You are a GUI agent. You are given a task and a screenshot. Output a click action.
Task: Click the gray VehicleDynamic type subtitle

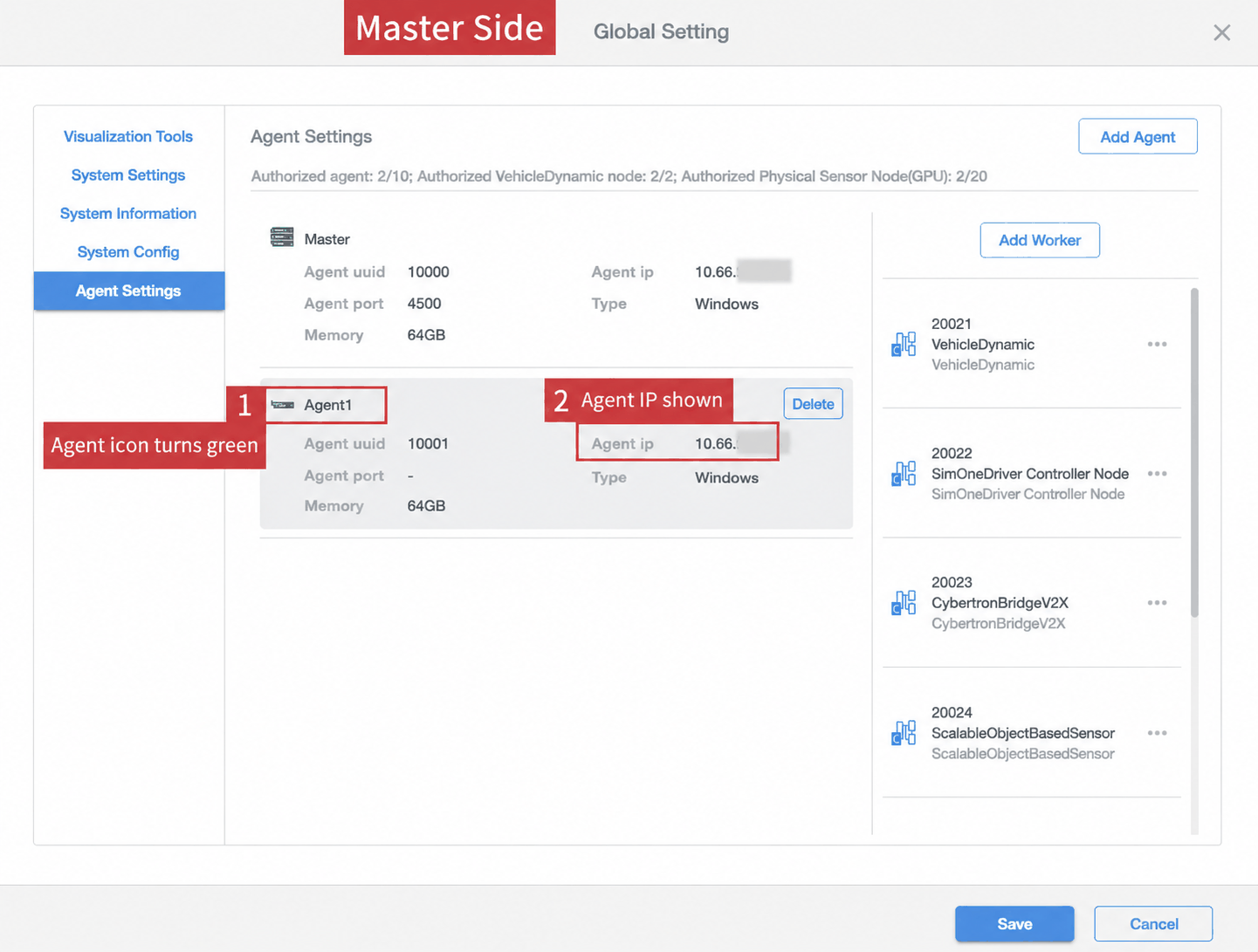[983, 365]
